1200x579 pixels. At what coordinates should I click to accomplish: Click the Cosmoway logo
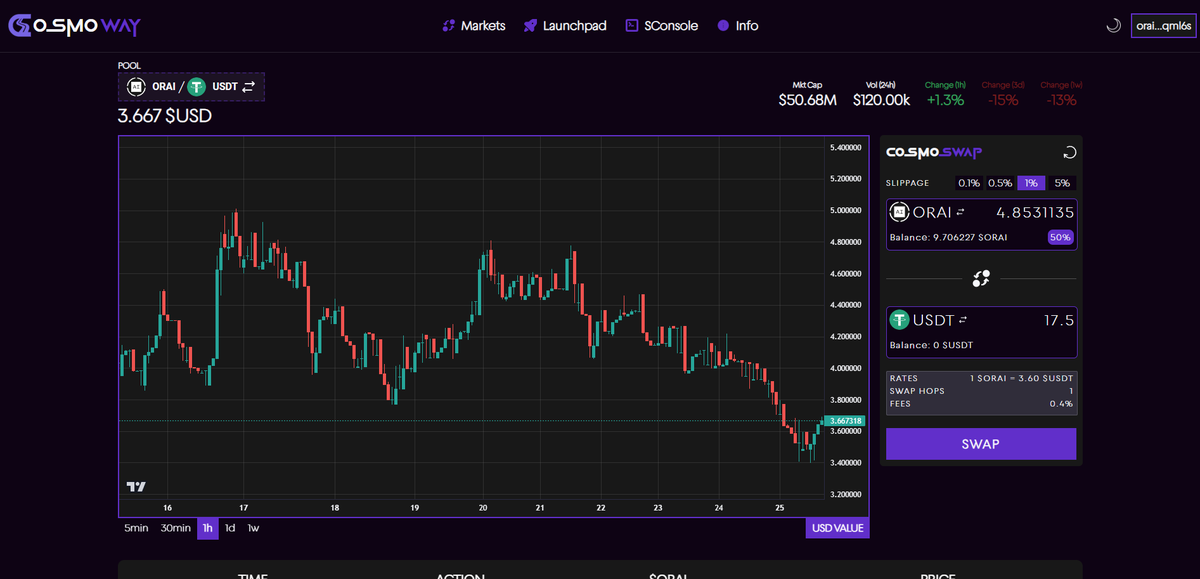(72, 25)
